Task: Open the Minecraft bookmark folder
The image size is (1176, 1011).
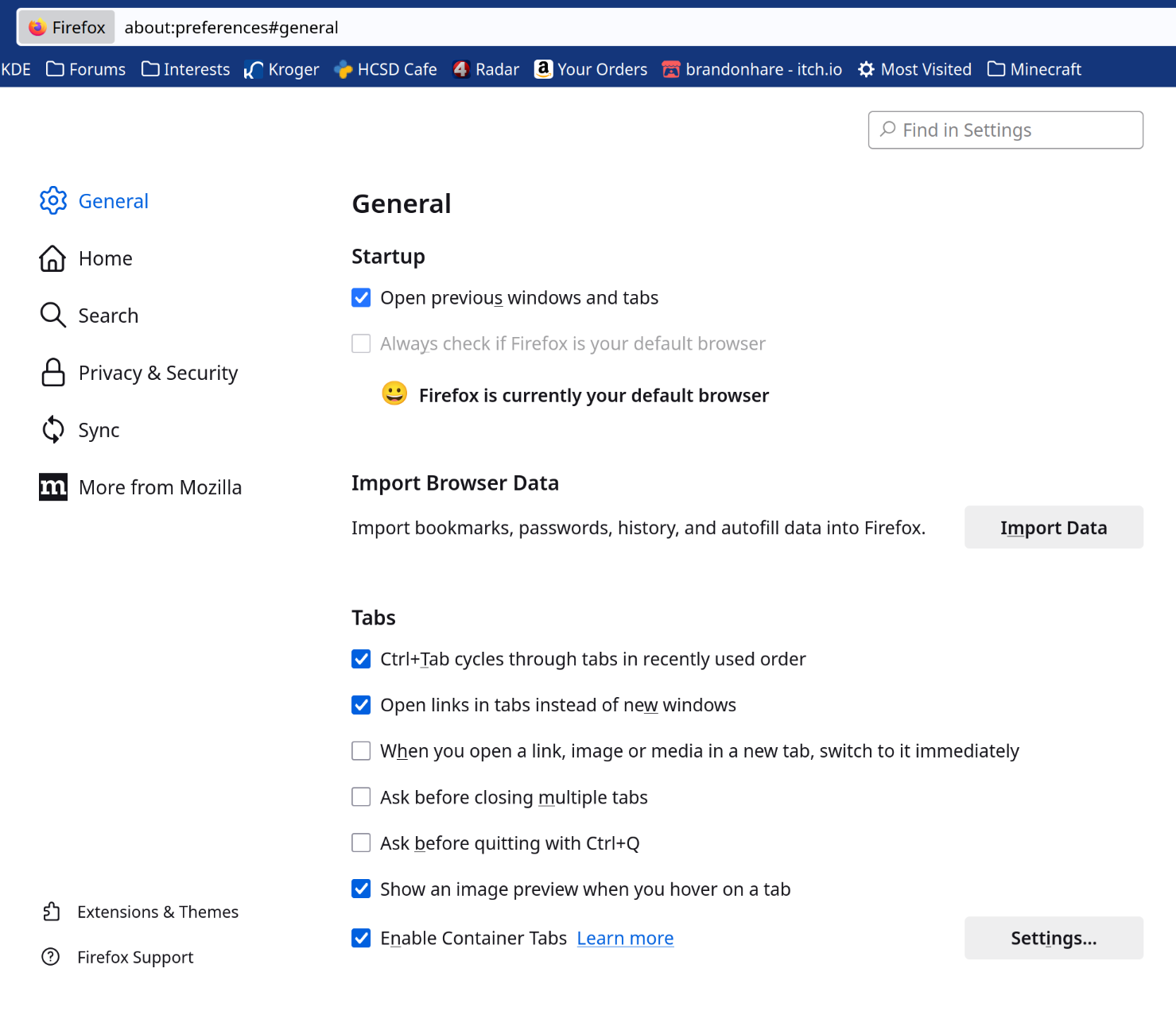Action: [x=1034, y=69]
